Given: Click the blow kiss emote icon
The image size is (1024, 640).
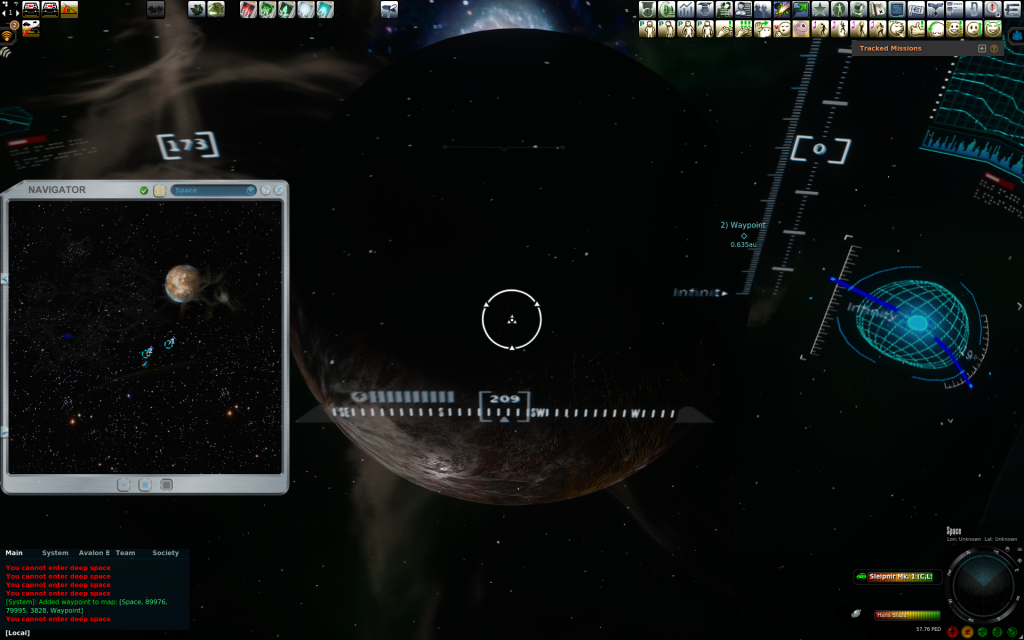Looking at the screenshot, I should tap(782, 29).
